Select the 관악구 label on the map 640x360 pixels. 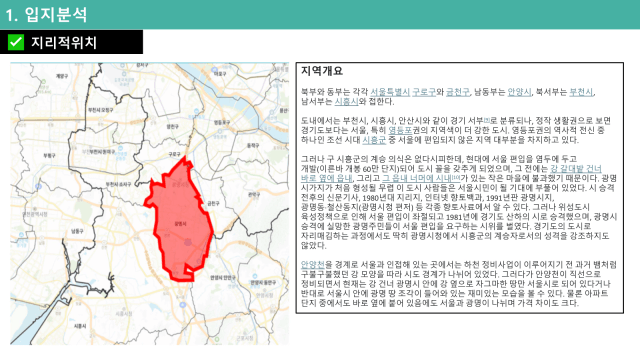click(254, 195)
